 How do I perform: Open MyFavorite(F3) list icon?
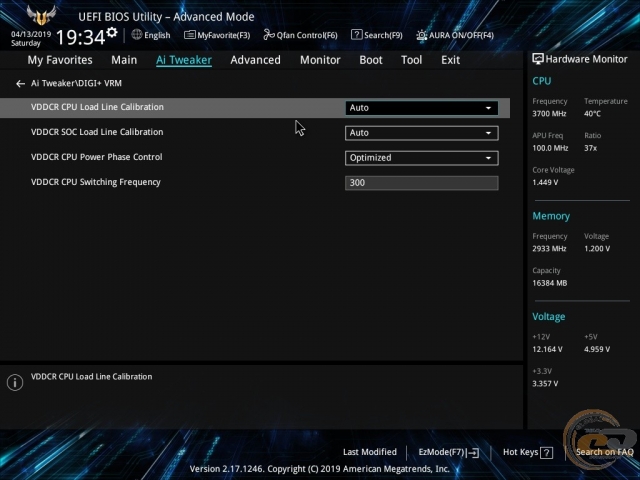tap(189, 35)
